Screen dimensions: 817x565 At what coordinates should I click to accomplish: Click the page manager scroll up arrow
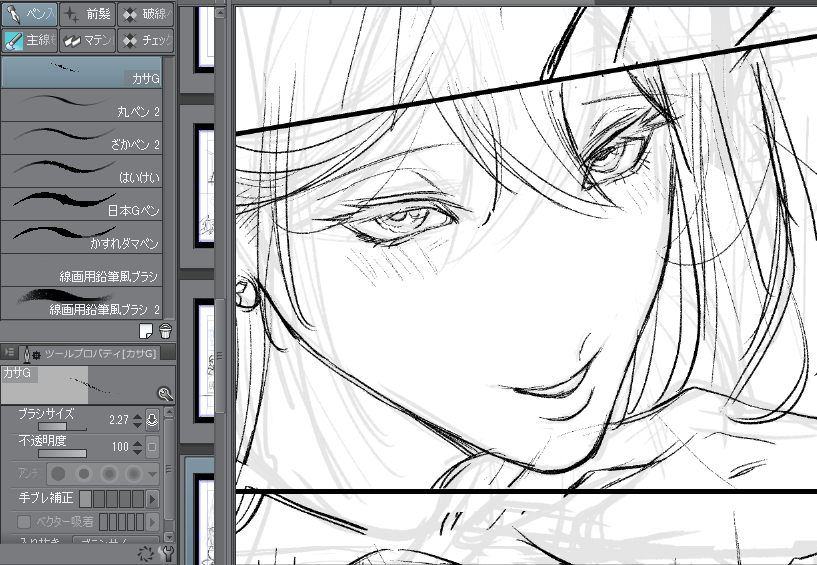coord(220,13)
